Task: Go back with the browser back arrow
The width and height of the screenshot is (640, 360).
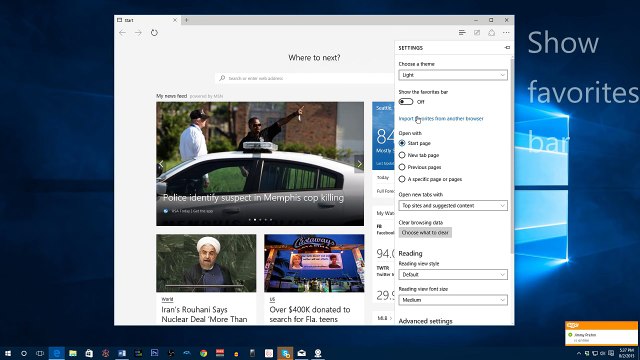Action: [x=122, y=33]
